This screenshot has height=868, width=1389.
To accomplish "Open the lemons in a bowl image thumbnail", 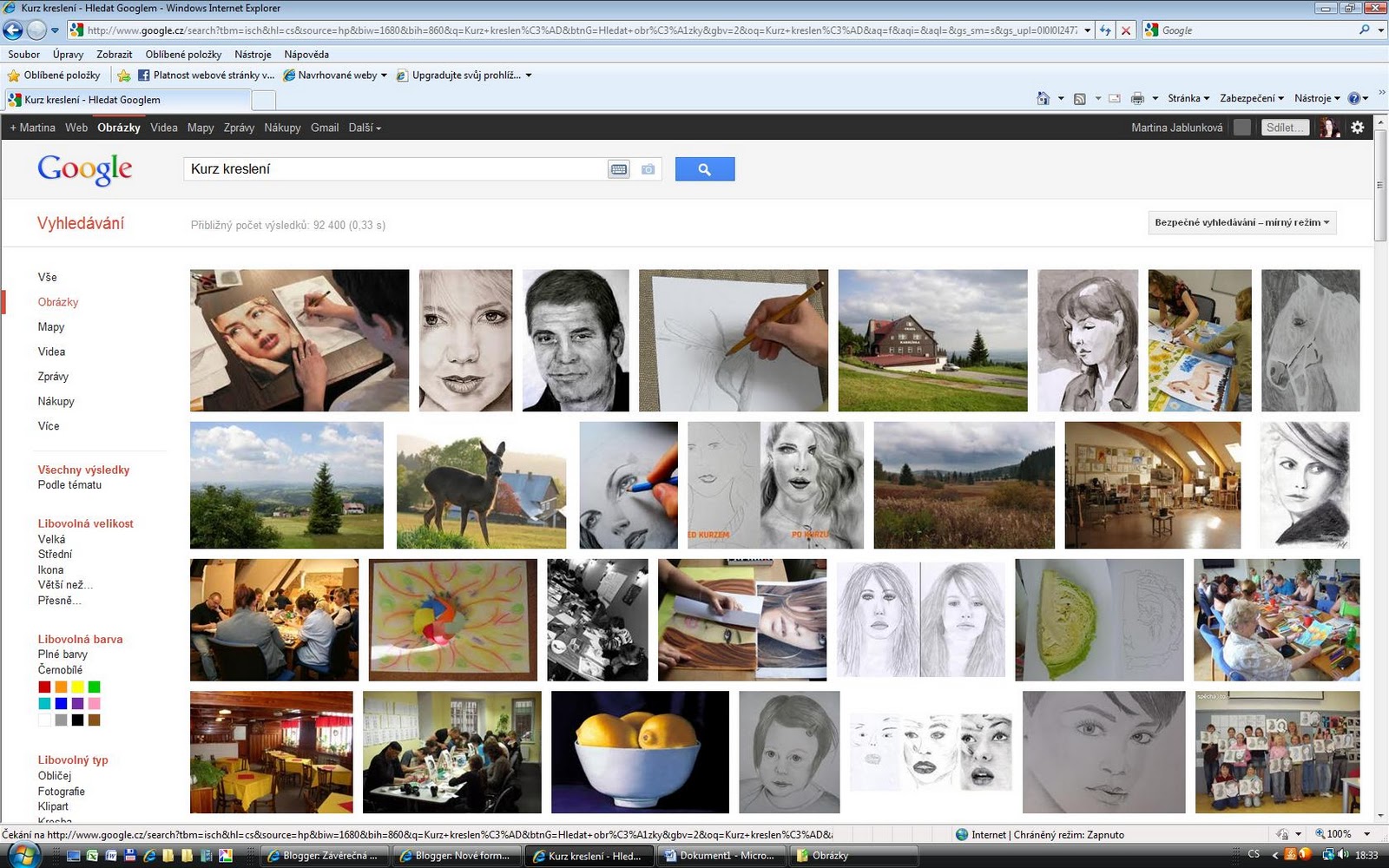I will 640,752.
